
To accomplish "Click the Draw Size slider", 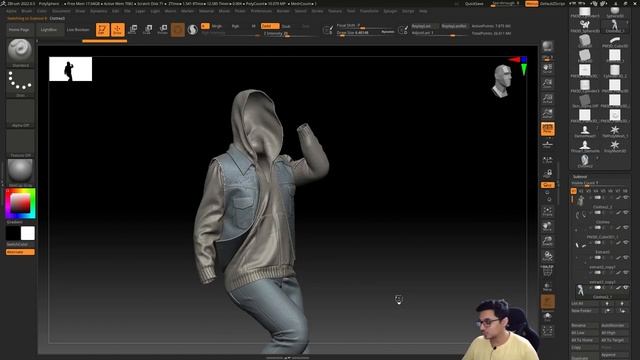I will click(365, 33).
